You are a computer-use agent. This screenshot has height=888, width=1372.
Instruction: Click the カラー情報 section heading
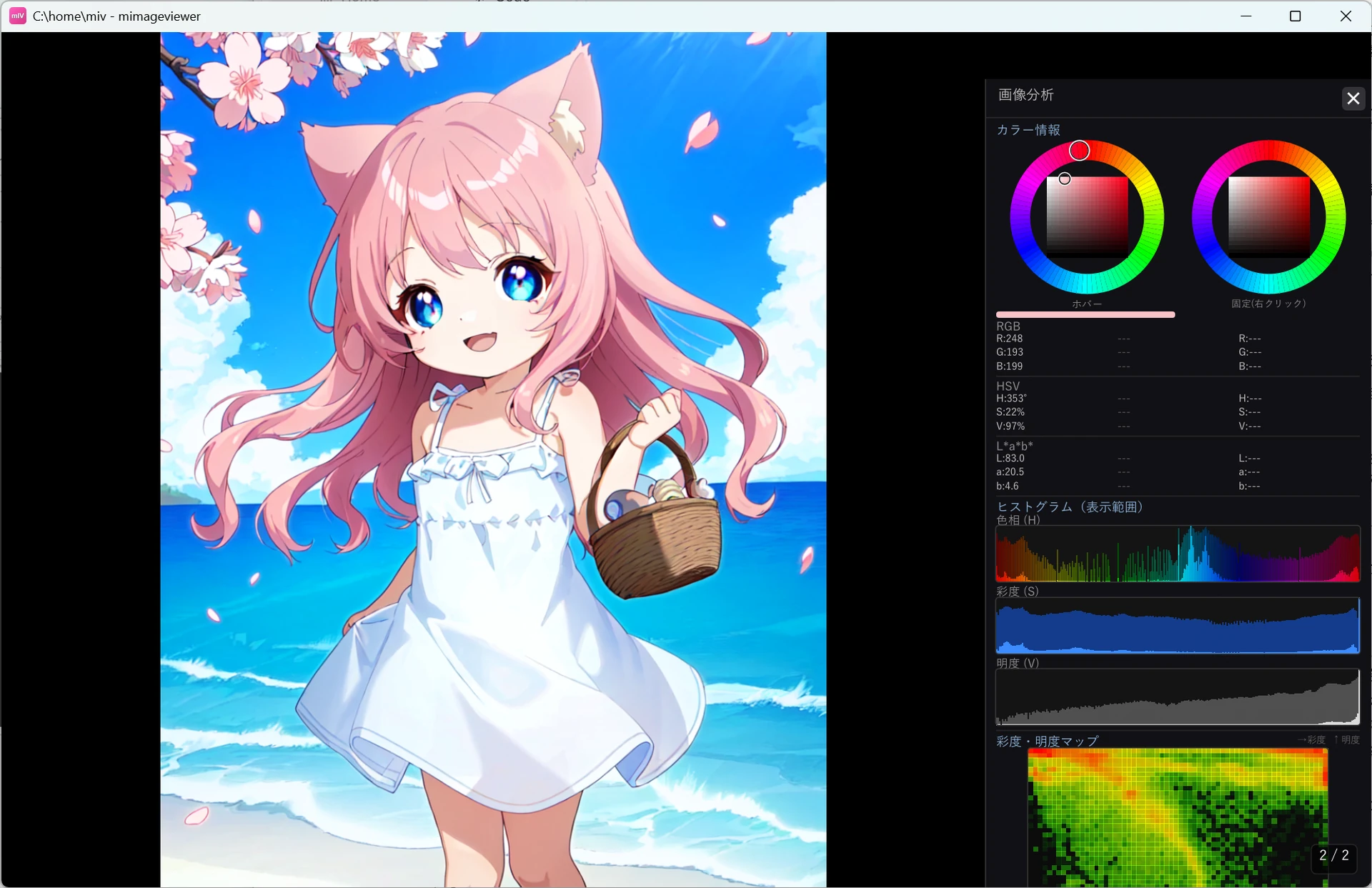[1028, 130]
